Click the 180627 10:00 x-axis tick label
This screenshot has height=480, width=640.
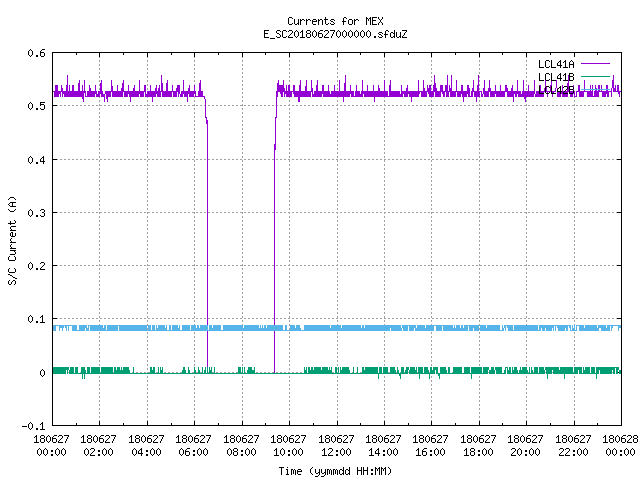[288, 446]
